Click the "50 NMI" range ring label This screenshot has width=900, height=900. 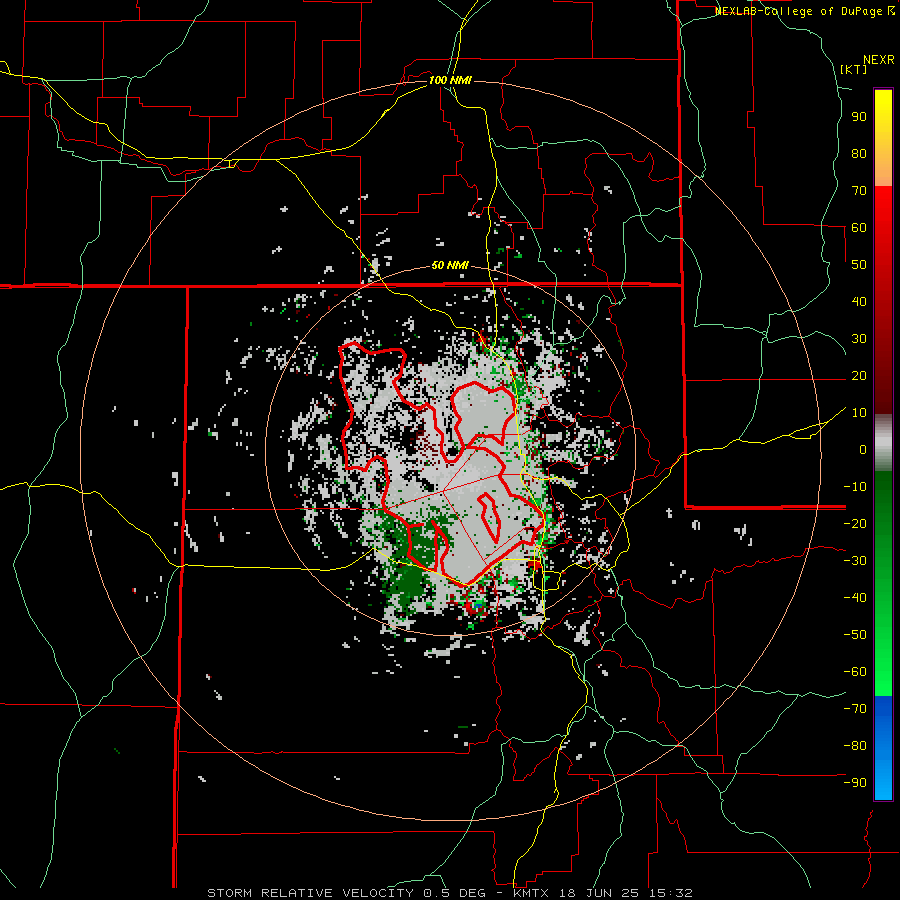[450, 265]
